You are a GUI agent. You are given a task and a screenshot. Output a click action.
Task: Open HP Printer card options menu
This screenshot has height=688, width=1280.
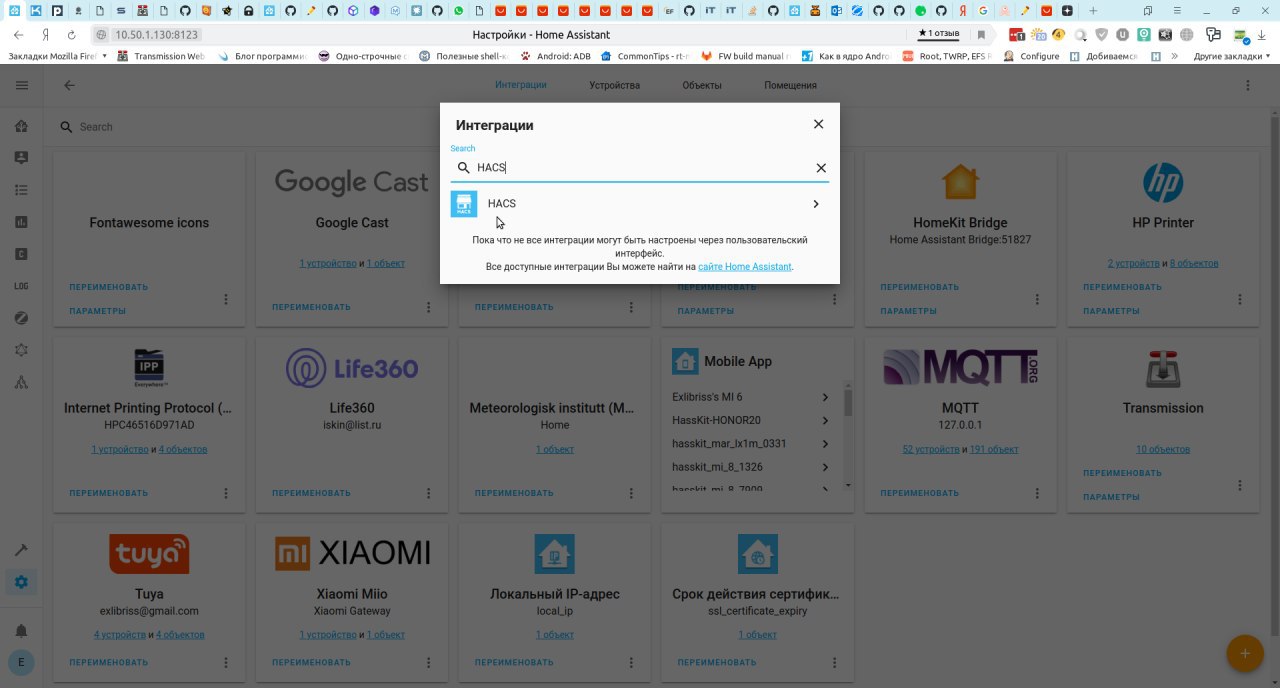click(x=1240, y=299)
